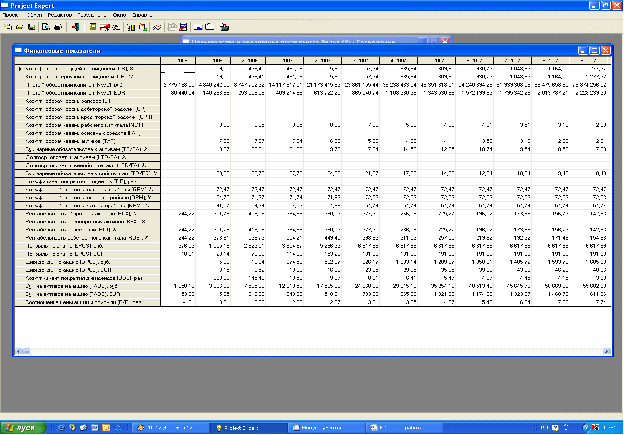Viewport: 624px width, 435px height.
Task: Click the olive Contents window icon
Action: click(93, 27)
